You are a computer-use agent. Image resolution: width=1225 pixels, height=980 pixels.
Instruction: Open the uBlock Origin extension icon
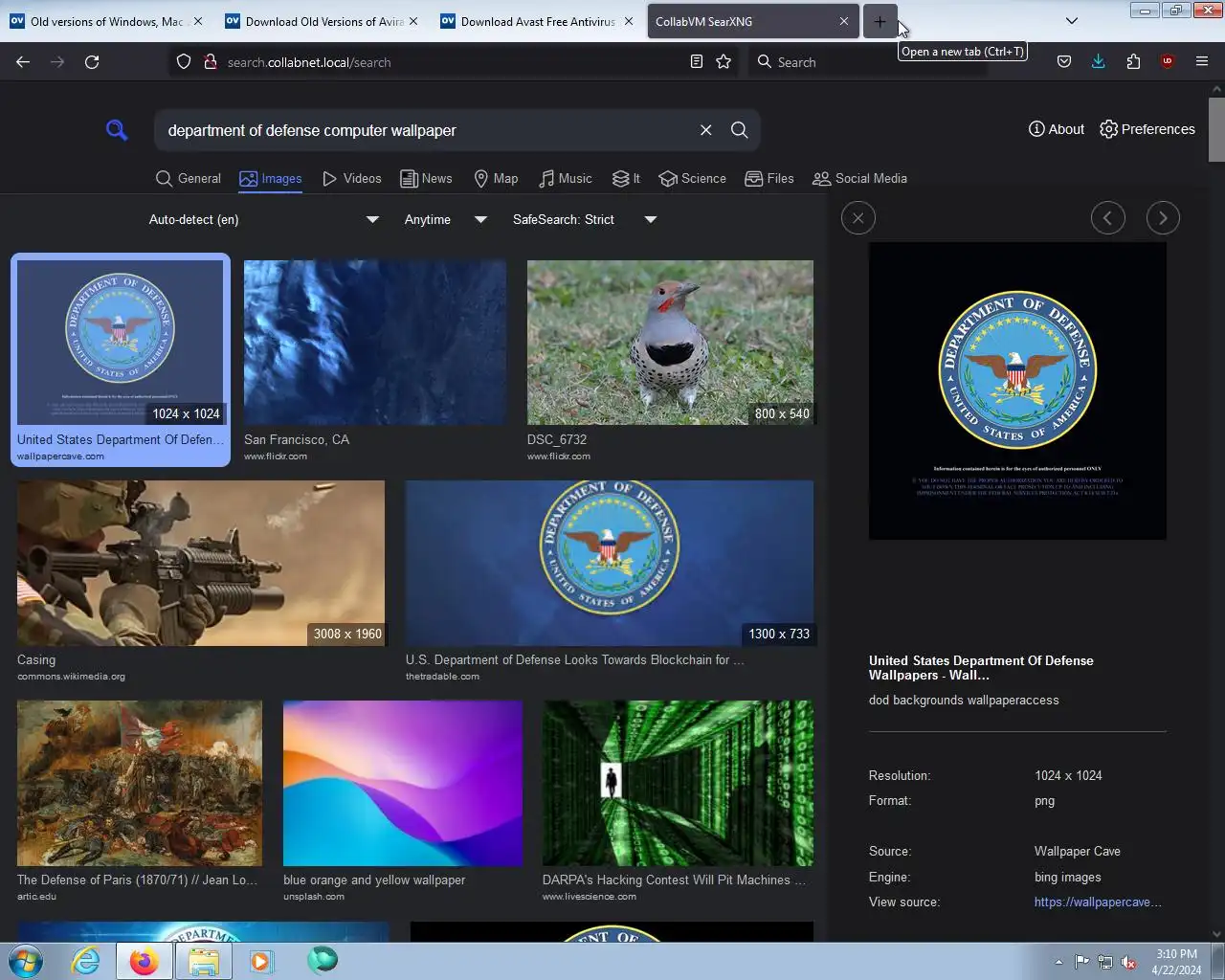(x=1168, y=62)
